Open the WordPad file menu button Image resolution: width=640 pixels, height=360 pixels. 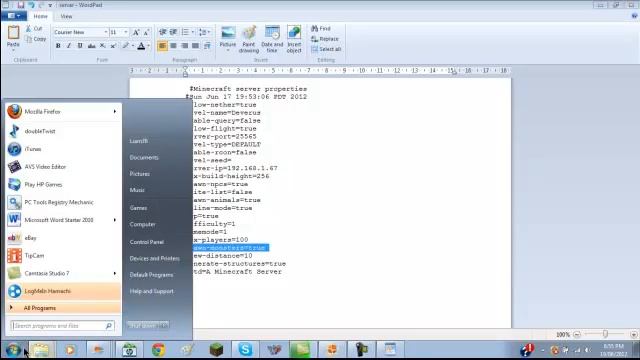coord(14,16)
